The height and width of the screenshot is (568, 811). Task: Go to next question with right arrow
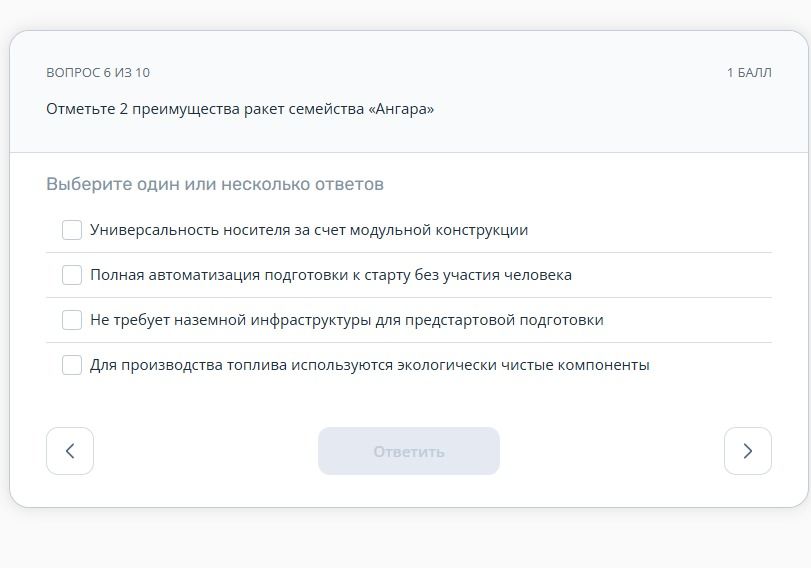click(748, 451)
